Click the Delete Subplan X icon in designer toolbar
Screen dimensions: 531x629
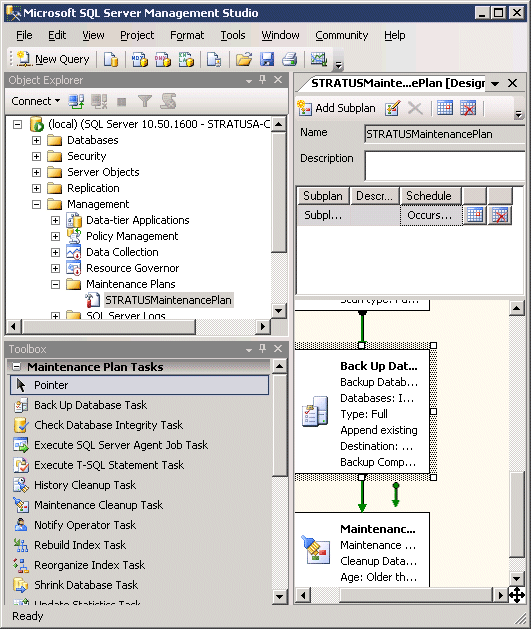pyautogui.click(x=415, y=108)
